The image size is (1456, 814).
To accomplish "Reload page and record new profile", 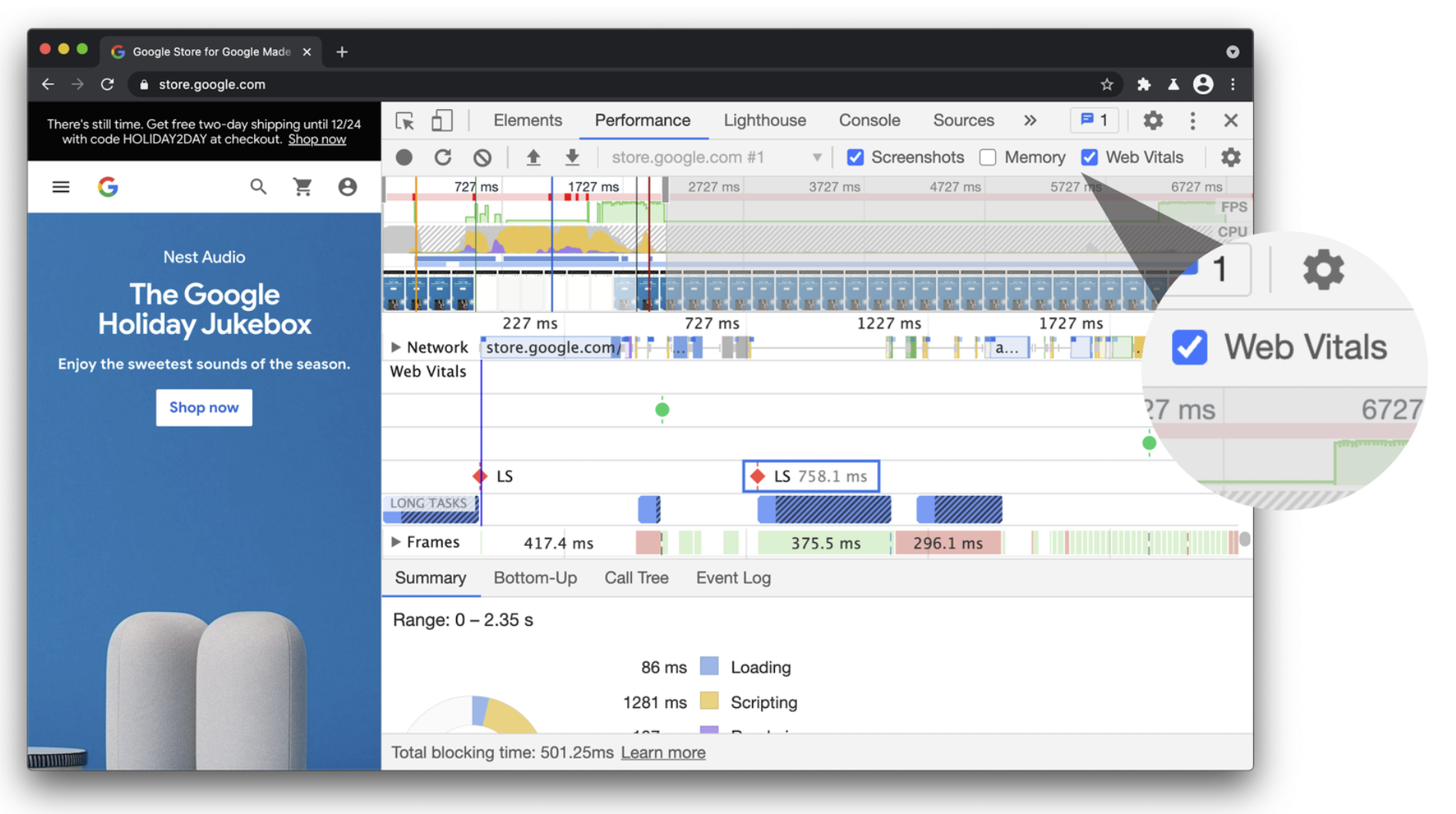I will pos(443,157).
